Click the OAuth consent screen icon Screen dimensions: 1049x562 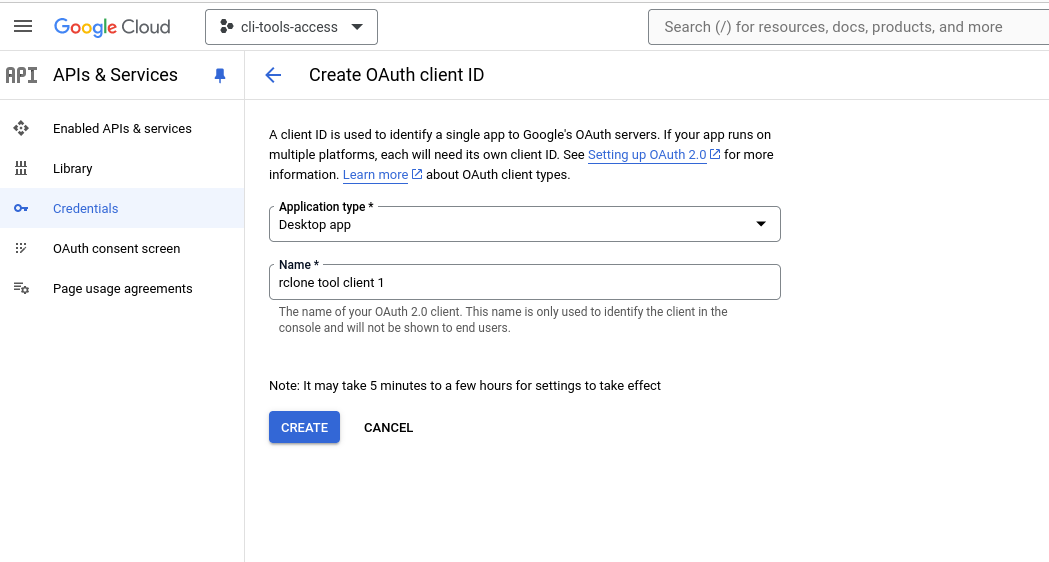tap(21, 249)
